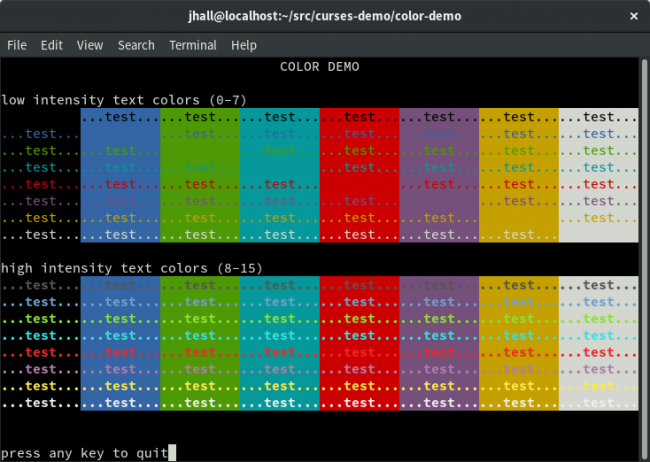This screenshot has height=462, width=650.
Task: Click the block cursor after the quit prompt
Action: [x=172, y=453]
